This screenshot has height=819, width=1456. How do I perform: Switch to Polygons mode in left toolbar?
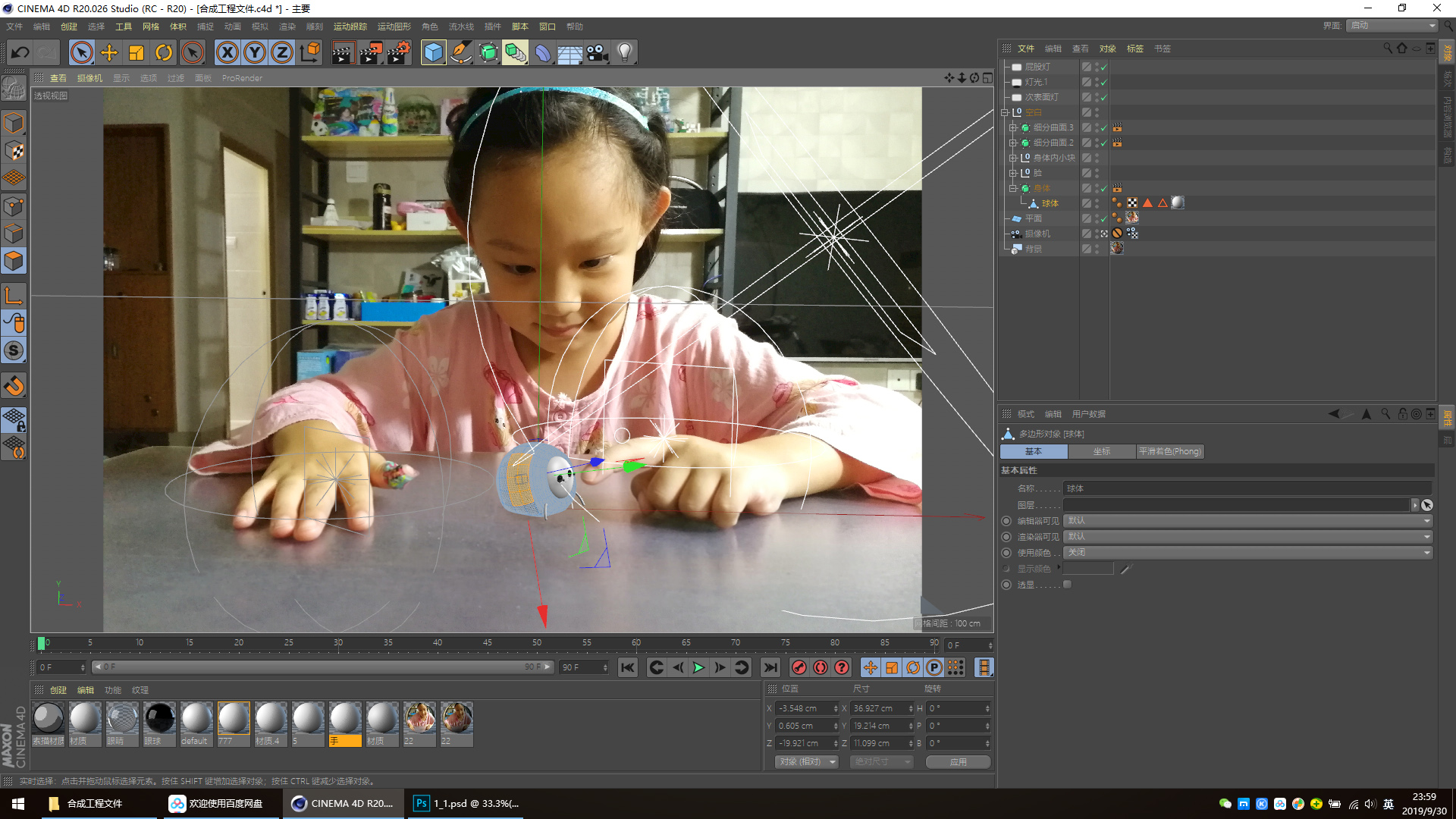(14, 261)
